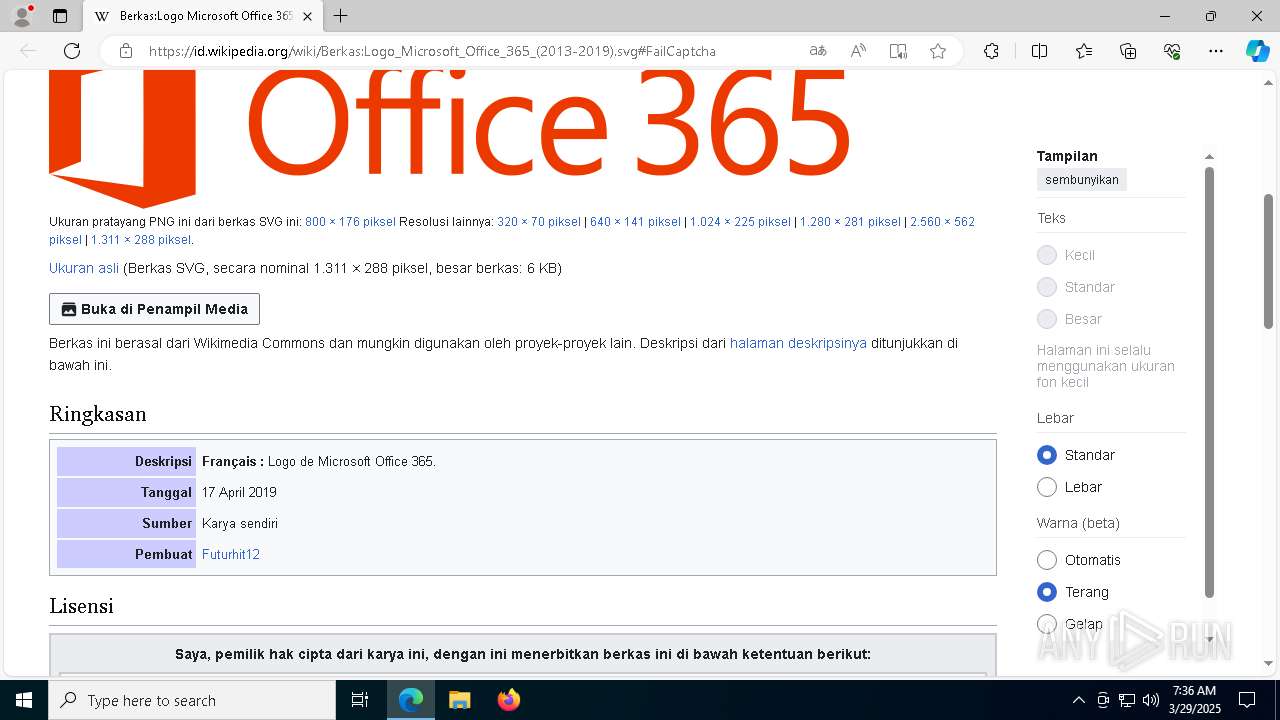
Task: Select Terang color mode
Action: click(x=1047, y=592)
